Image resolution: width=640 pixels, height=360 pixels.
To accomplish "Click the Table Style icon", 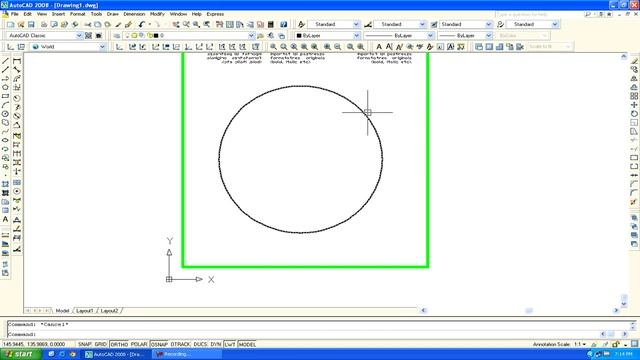I will pos(434,24).
